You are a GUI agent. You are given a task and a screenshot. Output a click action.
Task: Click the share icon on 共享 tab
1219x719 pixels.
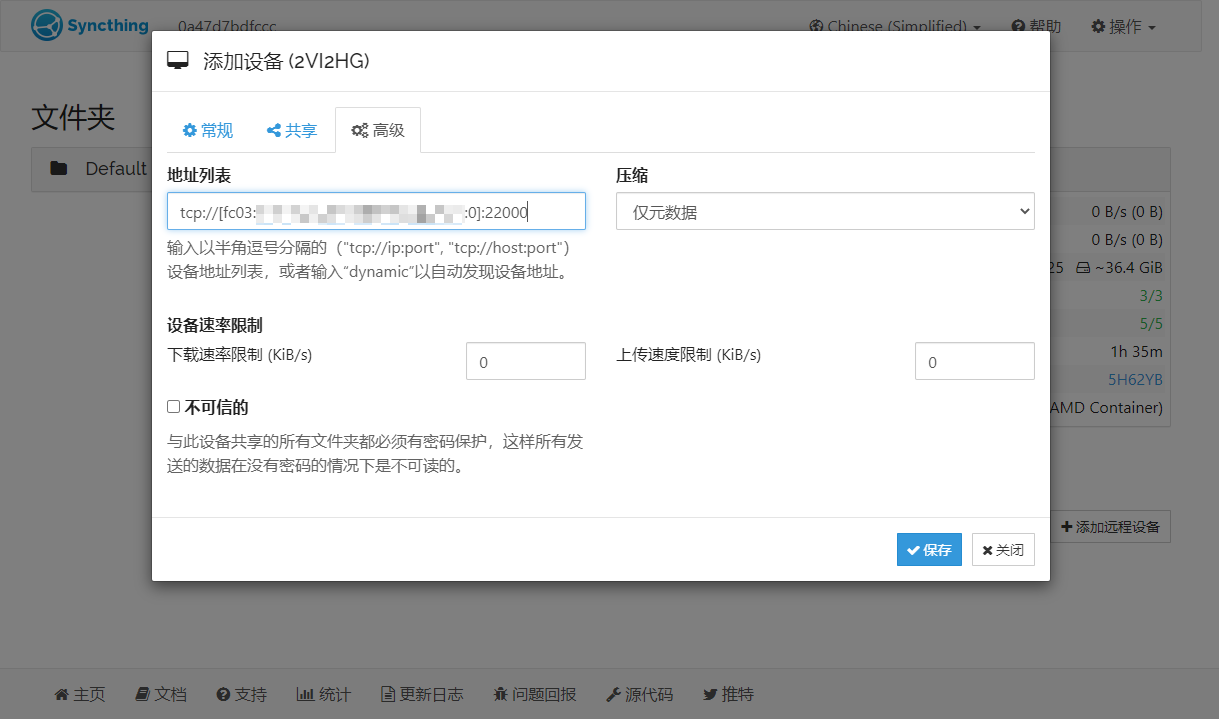point(273,131)
